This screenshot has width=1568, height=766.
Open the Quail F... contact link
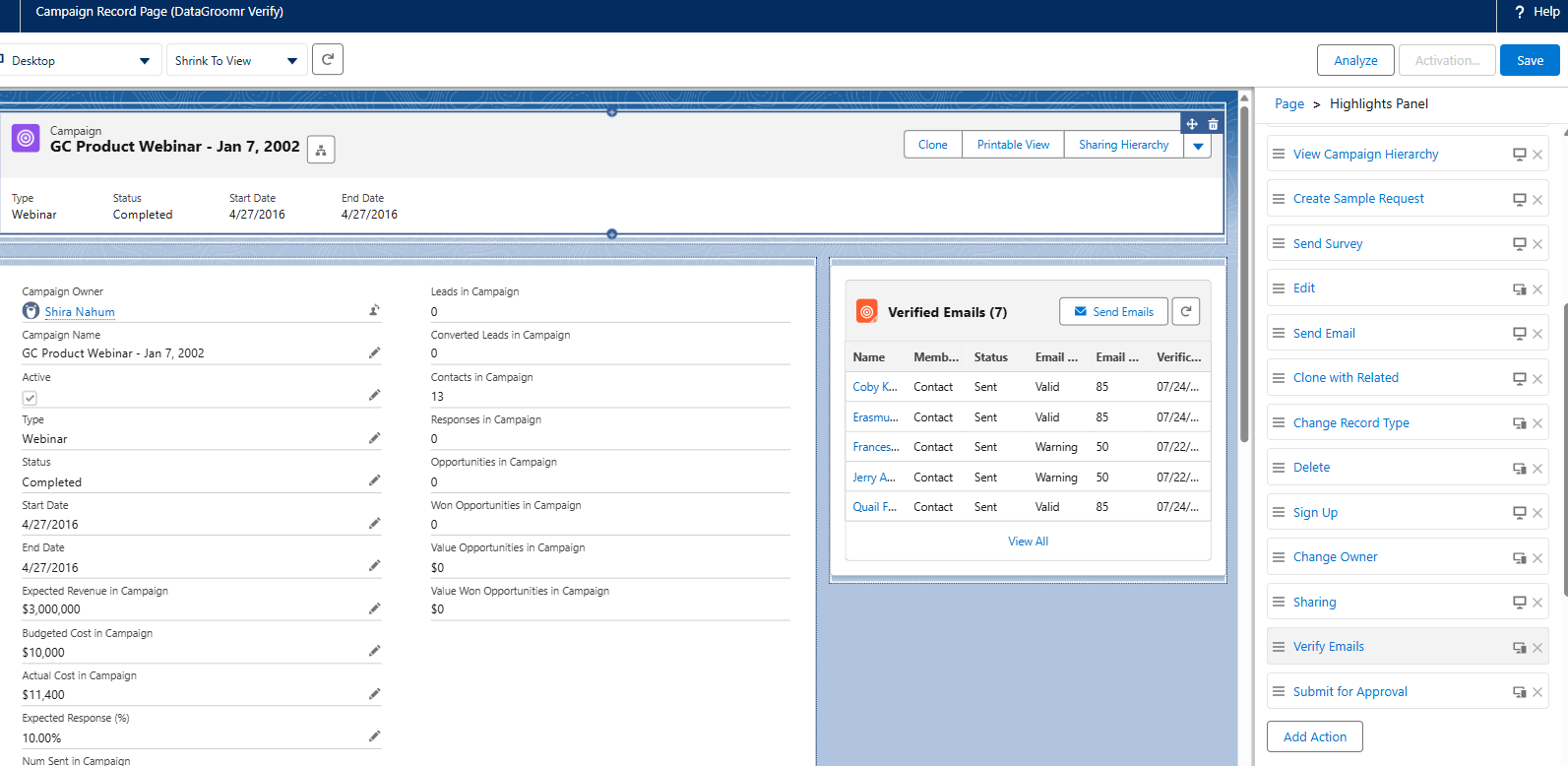pyautogui.click(x=875, y=507)
